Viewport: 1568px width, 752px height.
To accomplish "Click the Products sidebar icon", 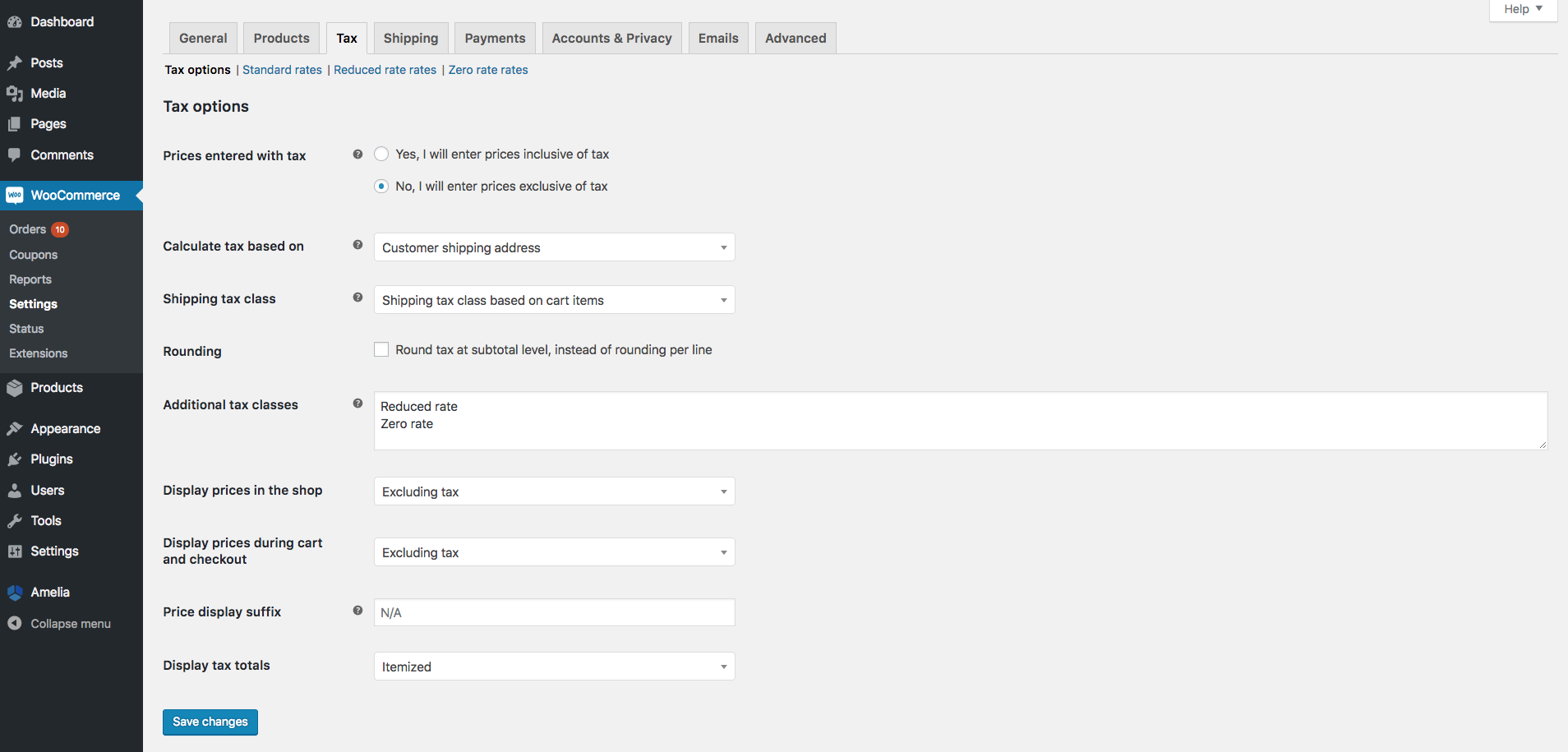I will (x=15, y=387).
